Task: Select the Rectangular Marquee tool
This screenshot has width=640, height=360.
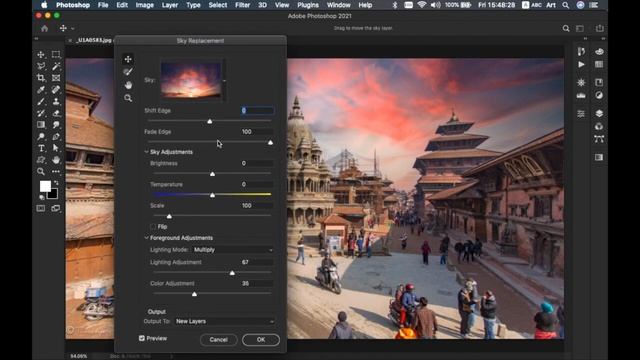Action: (56, 54)
